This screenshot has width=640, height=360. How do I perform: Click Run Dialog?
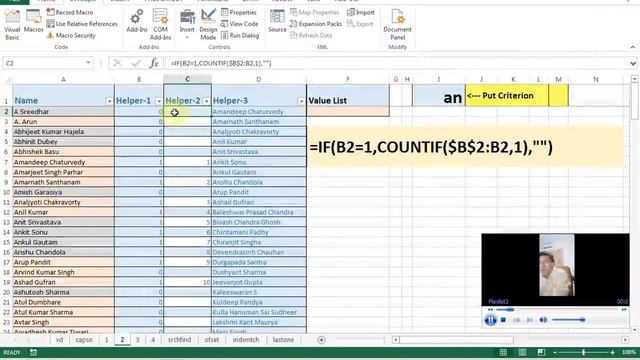coord(240,36)
